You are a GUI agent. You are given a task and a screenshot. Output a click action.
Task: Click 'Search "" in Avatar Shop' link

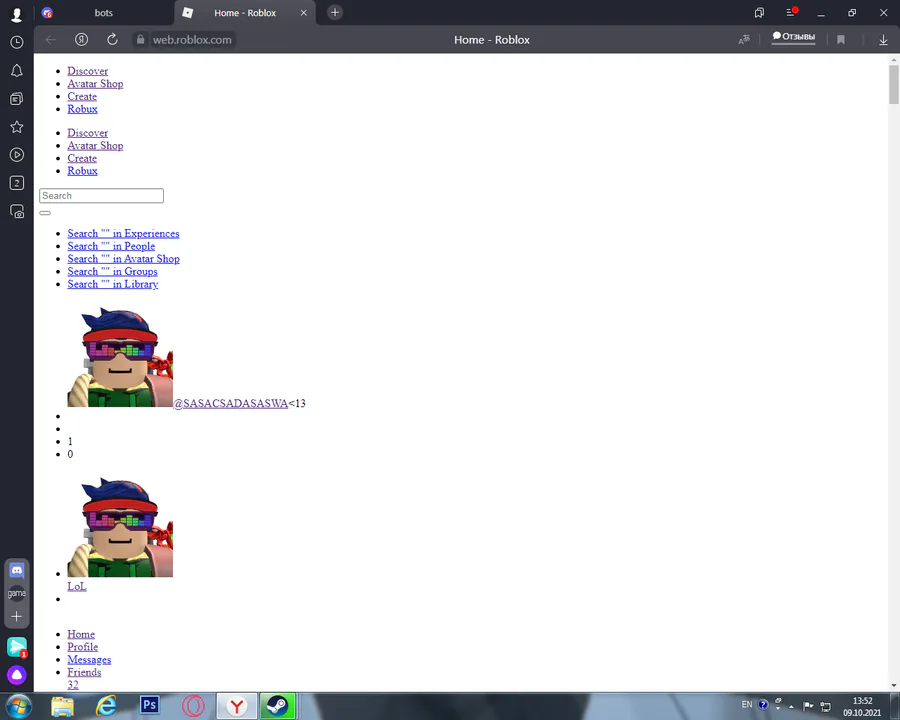123,259
